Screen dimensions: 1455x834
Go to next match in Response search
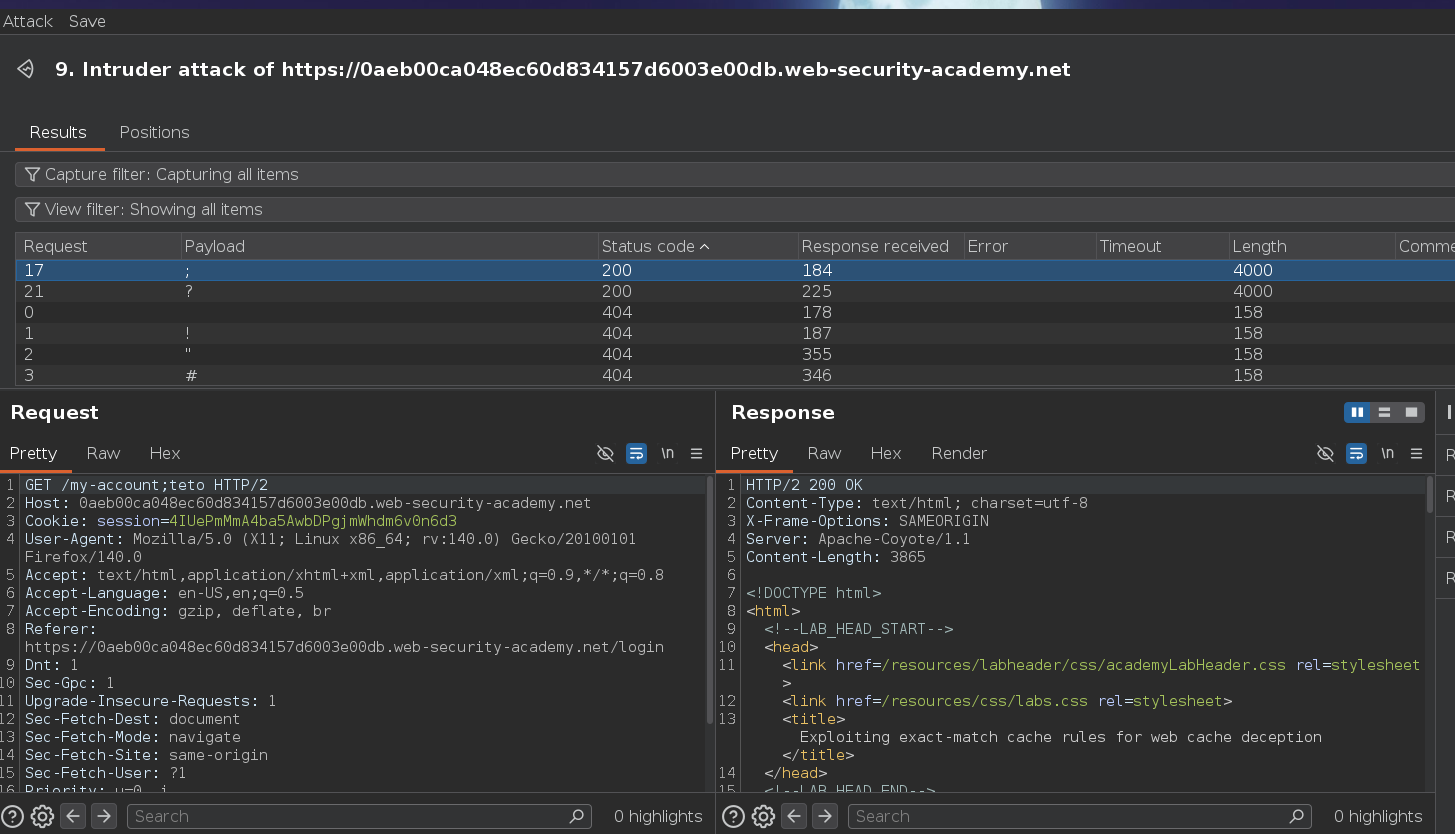point(825,816)
